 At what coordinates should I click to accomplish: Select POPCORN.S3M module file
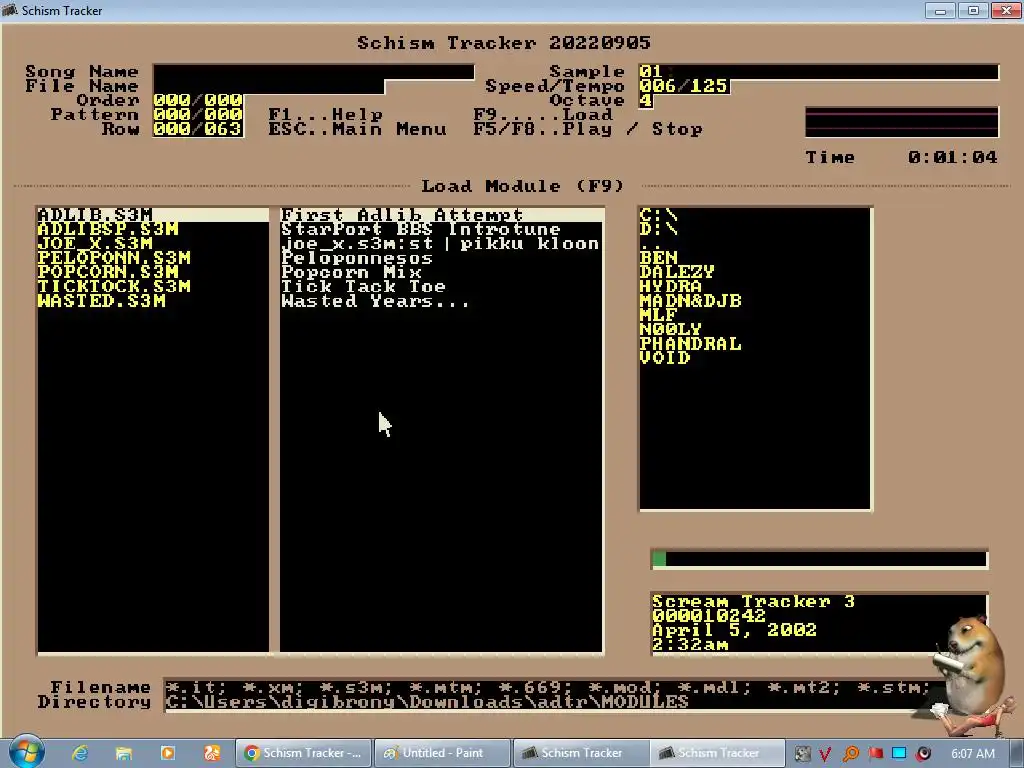pyautogui.click(x=108, y=272)
